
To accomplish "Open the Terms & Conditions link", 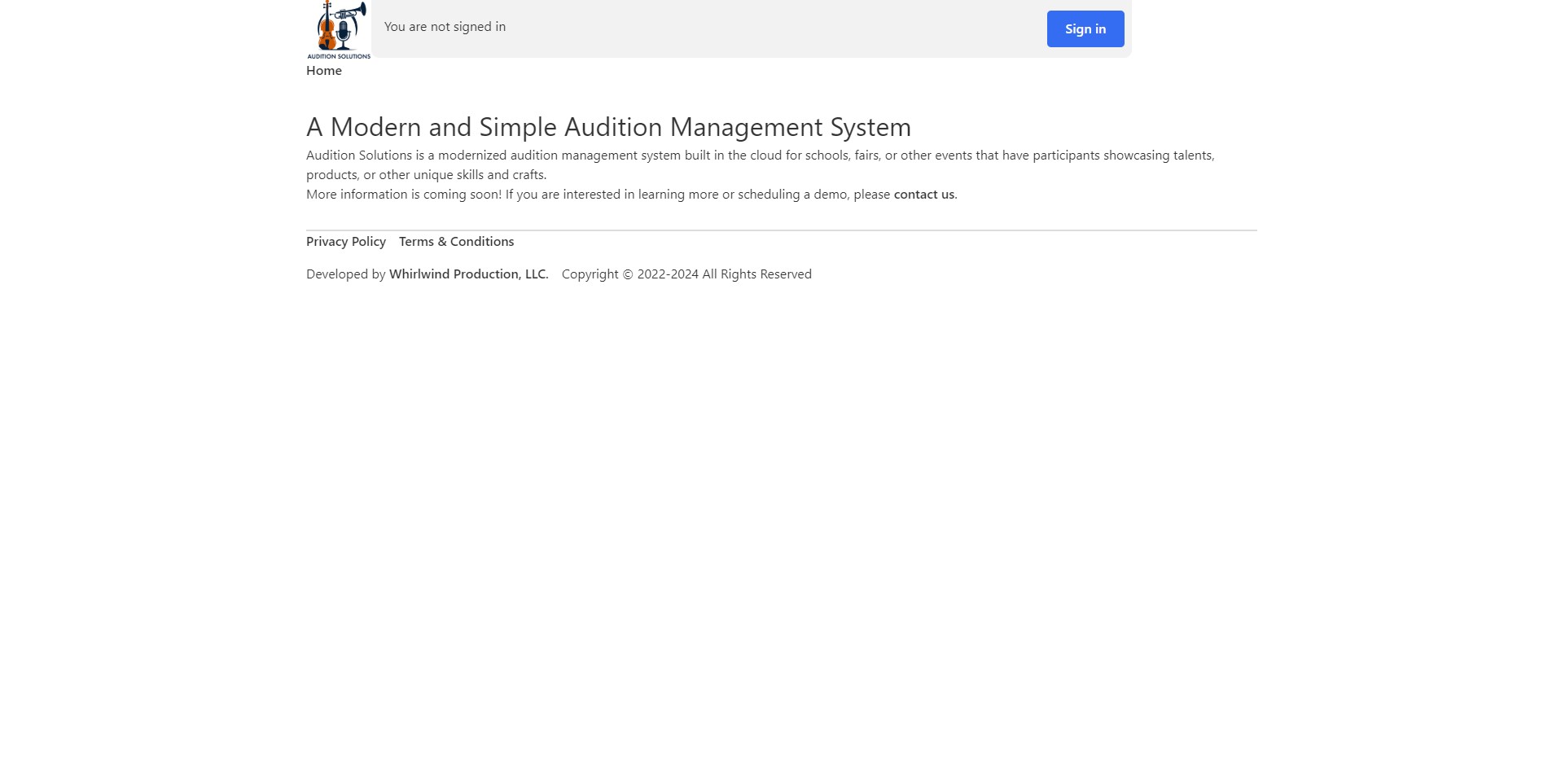I will coord(456,242).
